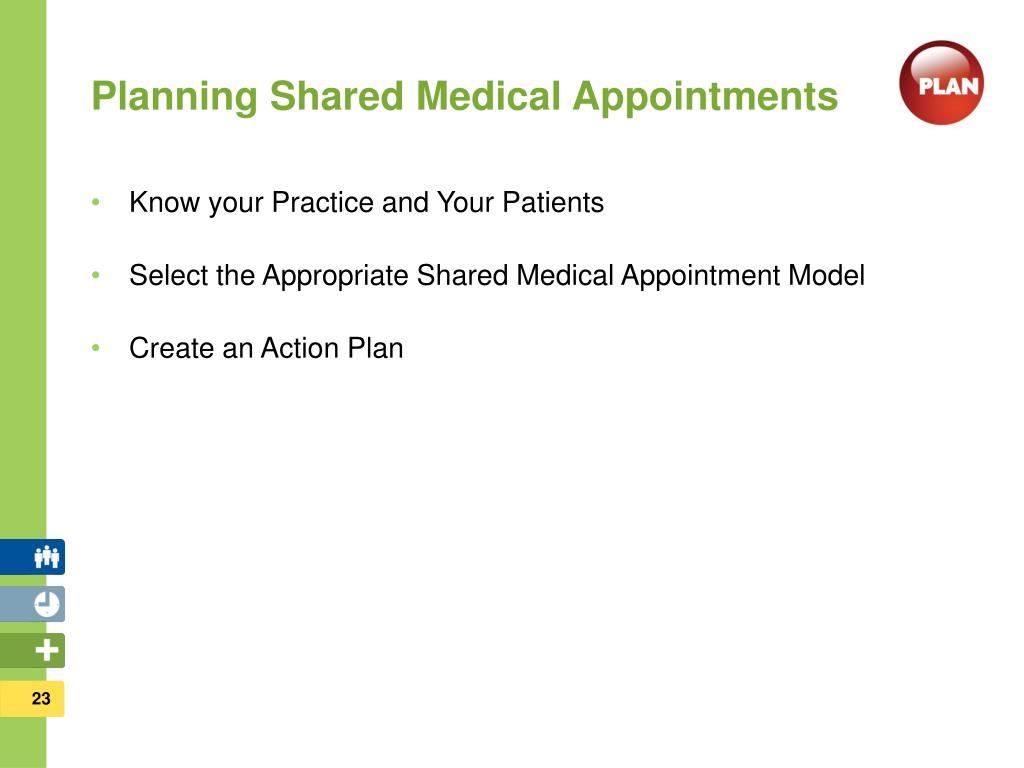Screen dimensions: 1024x768
Task: Click Select the Appropriate Shared Medical Appointment Model
Action: click(497, 276)
